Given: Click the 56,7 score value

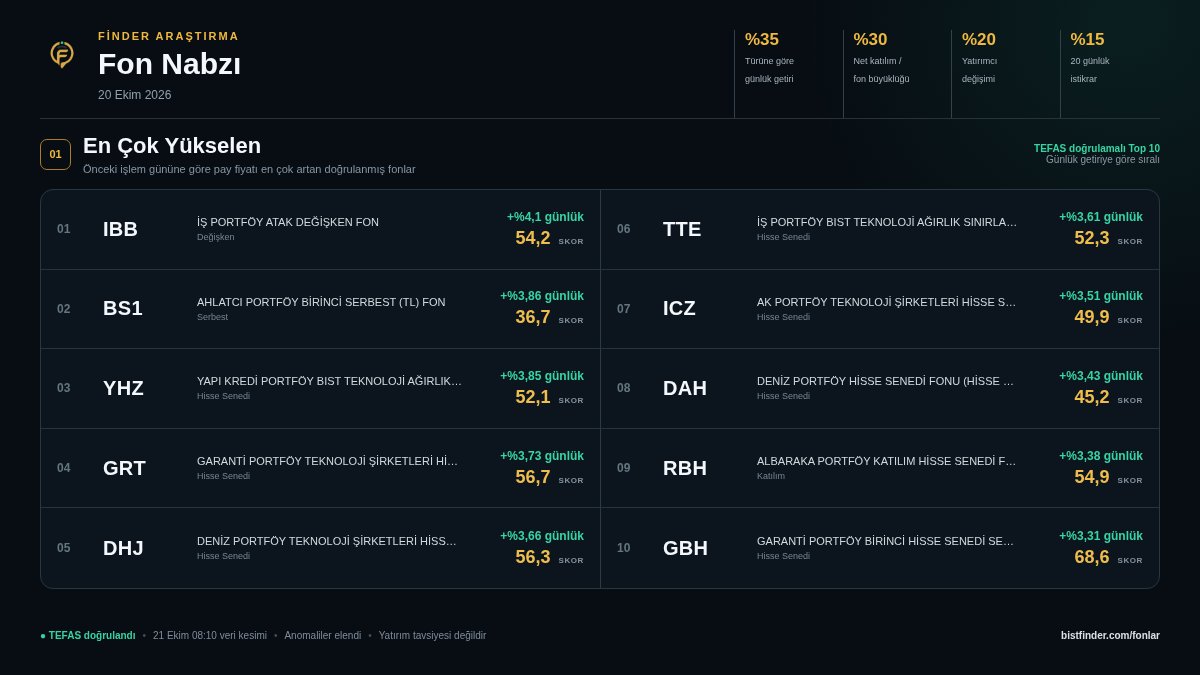Looking at the screenshot, I should coord(533,477).
